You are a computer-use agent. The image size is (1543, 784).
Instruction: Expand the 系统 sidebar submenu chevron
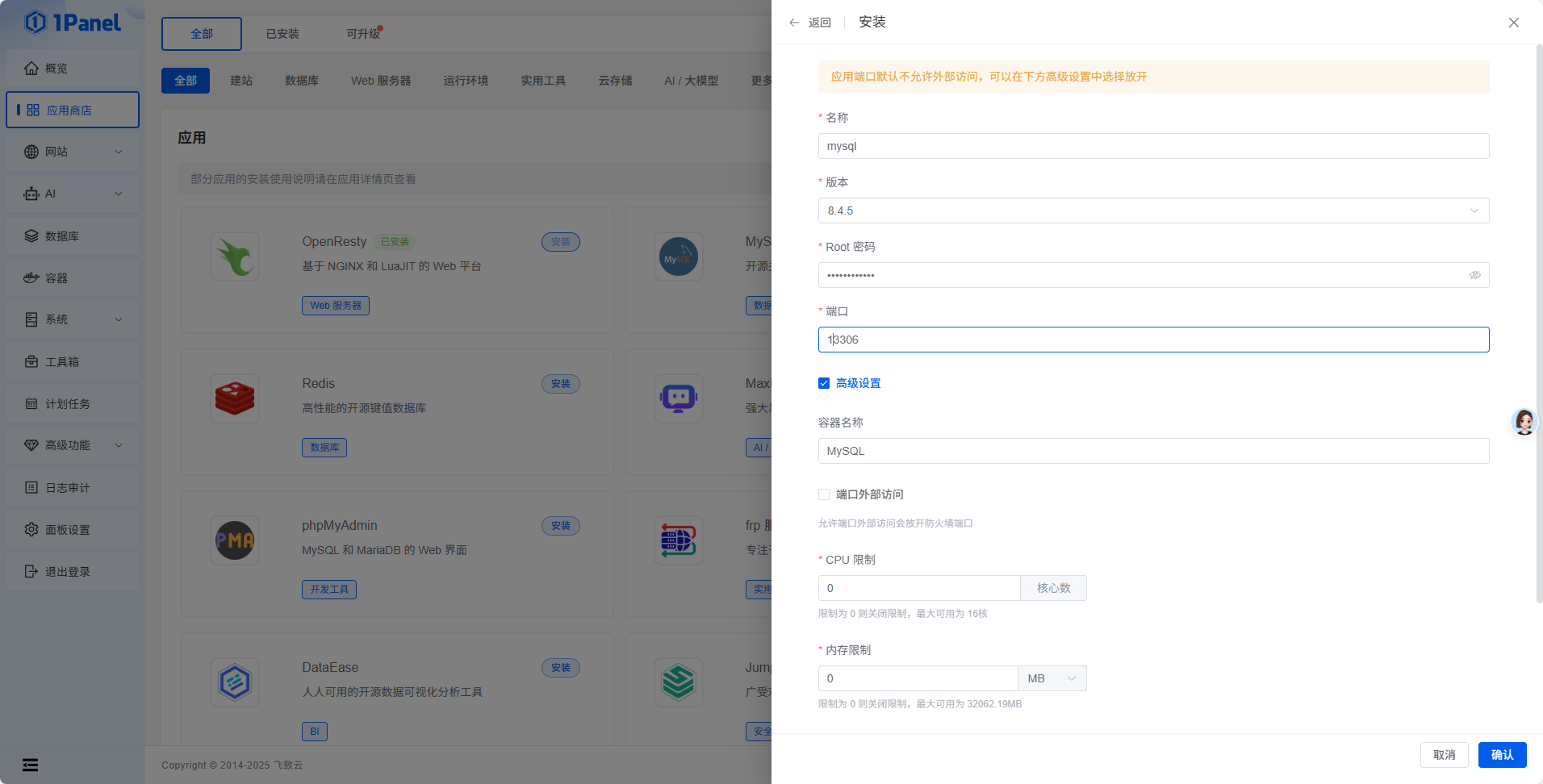(x=119, y=319)
